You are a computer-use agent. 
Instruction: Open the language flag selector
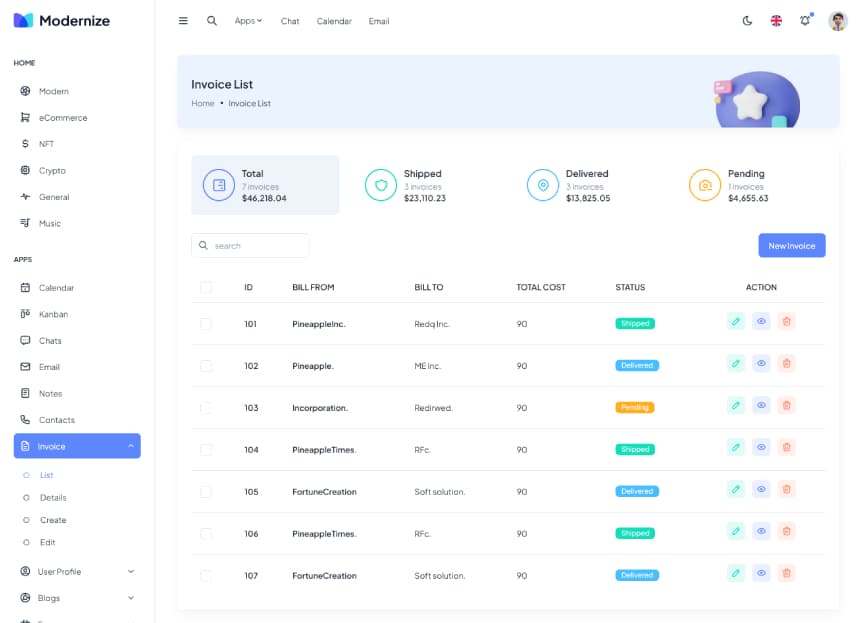click(x=776, y=21)
